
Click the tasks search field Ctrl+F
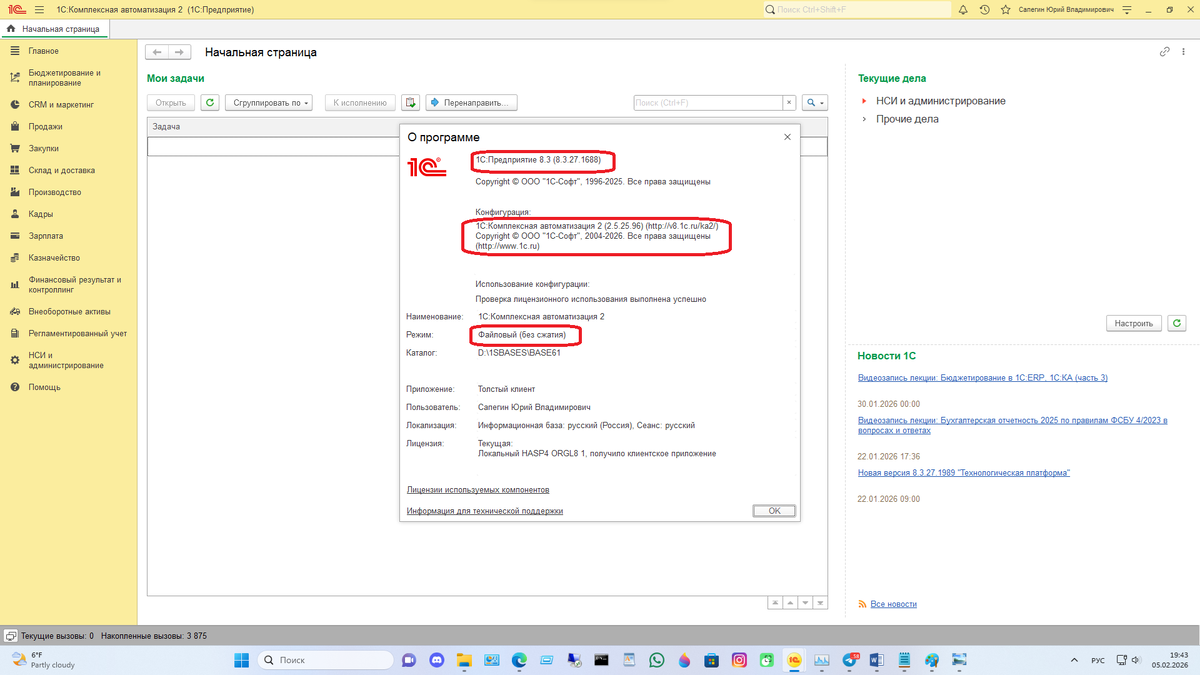tap(708, 102)
